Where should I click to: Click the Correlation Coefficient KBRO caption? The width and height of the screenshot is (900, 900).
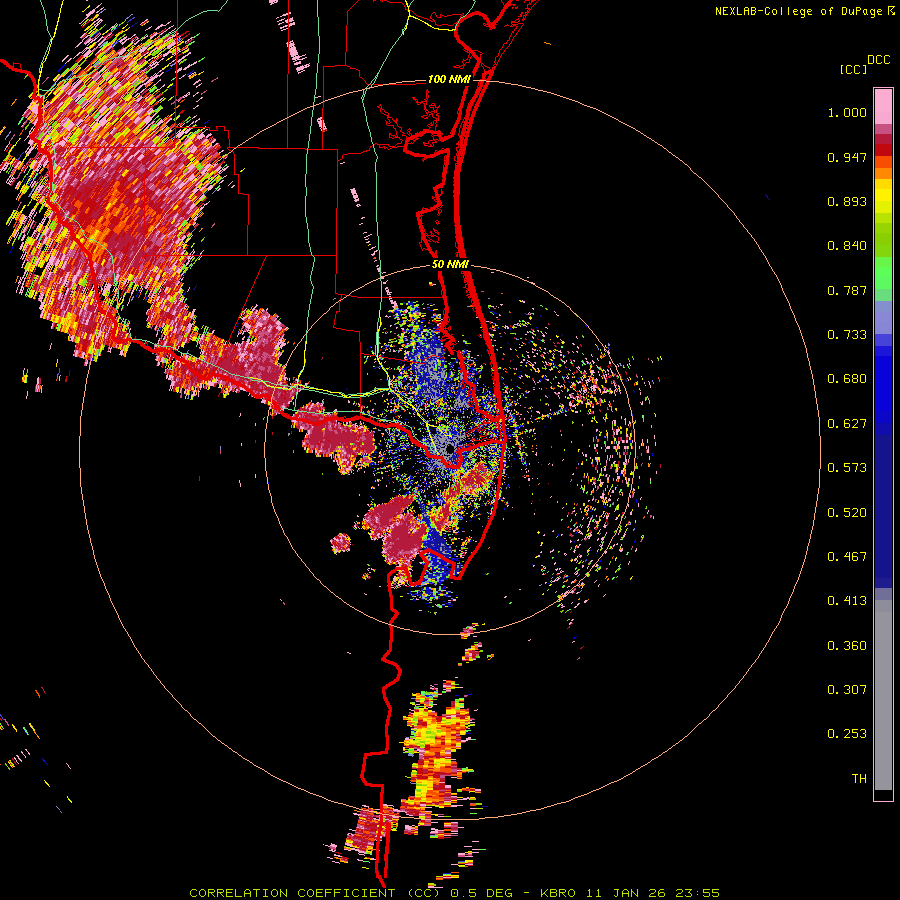pyautogui.click(x=454, y=893)
